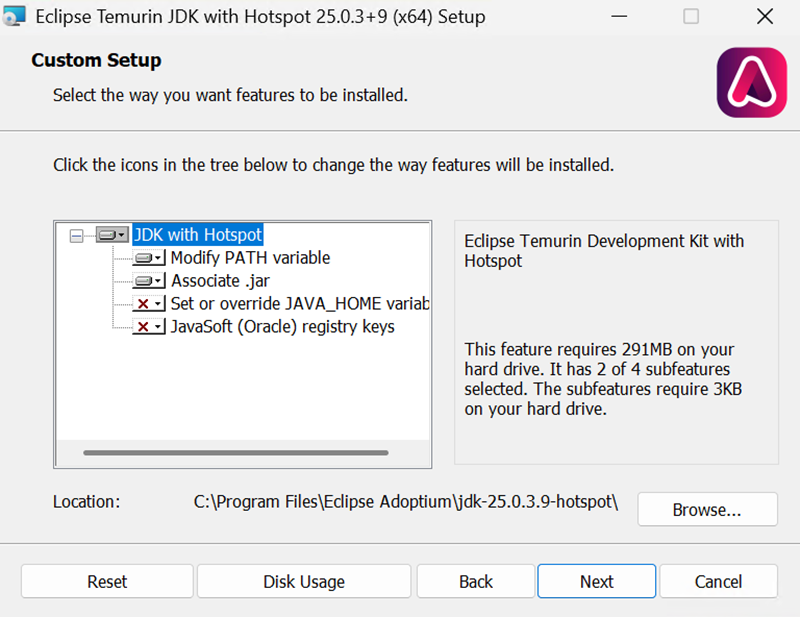Viewport: 800px width, 617px height.
Task: Click the install location path text
Action: click(x=406, y=502)
